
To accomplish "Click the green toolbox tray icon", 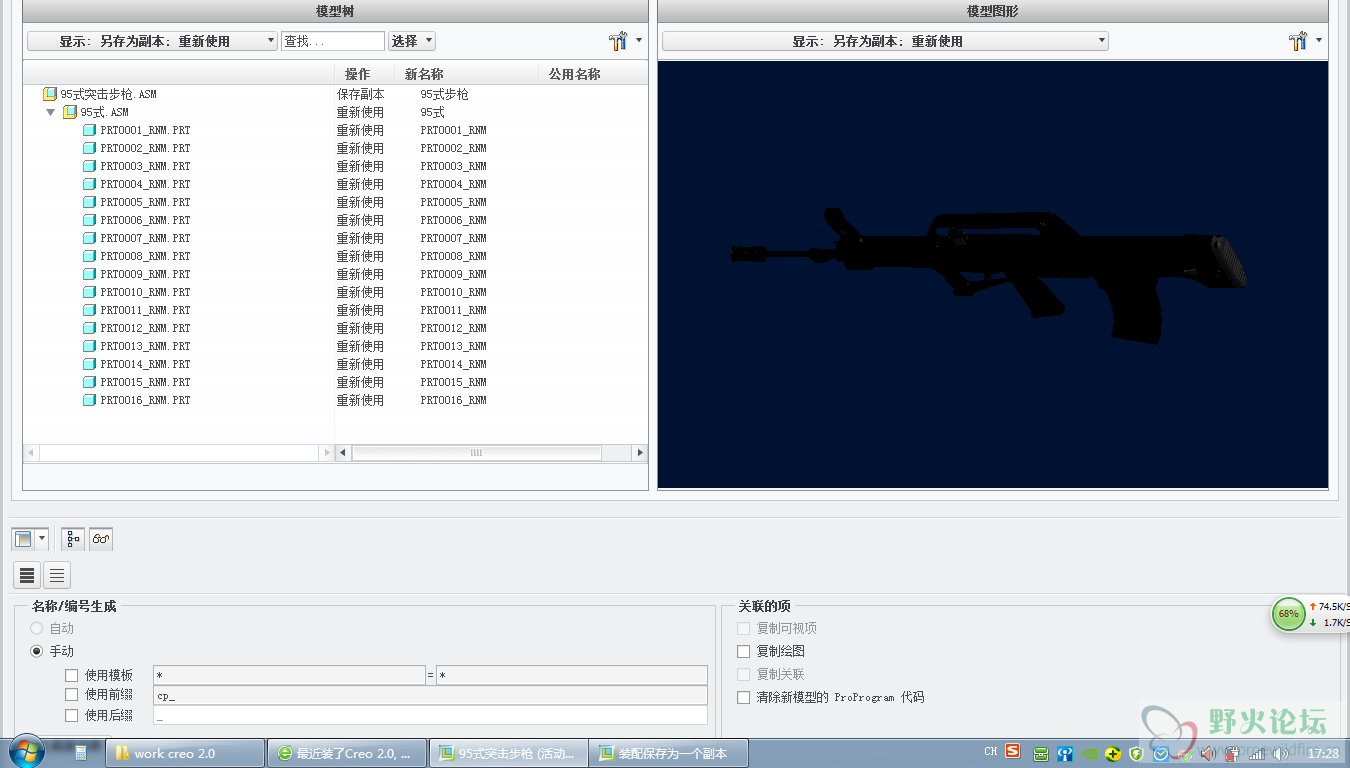I will click(1041, 753).
